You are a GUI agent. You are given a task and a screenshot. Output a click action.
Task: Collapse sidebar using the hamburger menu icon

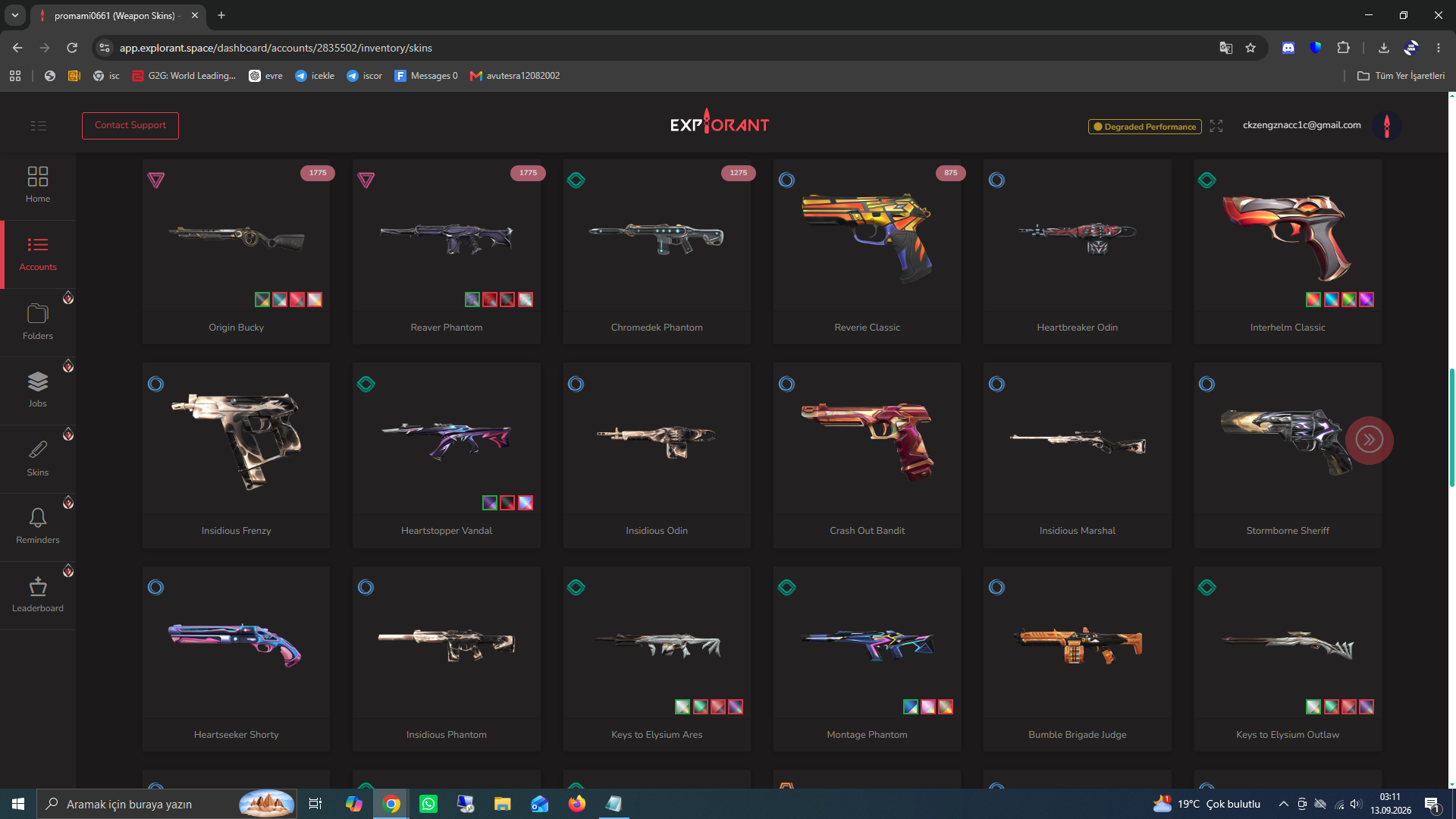click(39, 126)
